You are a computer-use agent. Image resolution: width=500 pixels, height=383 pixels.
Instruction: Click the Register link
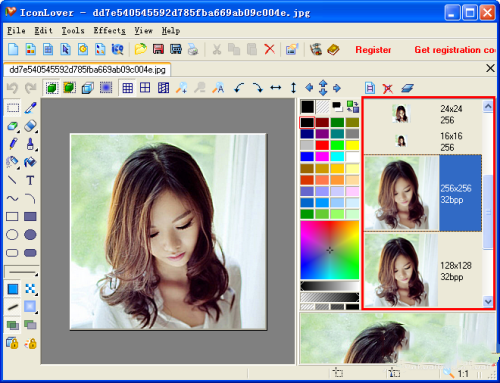(x=373, y=50)
